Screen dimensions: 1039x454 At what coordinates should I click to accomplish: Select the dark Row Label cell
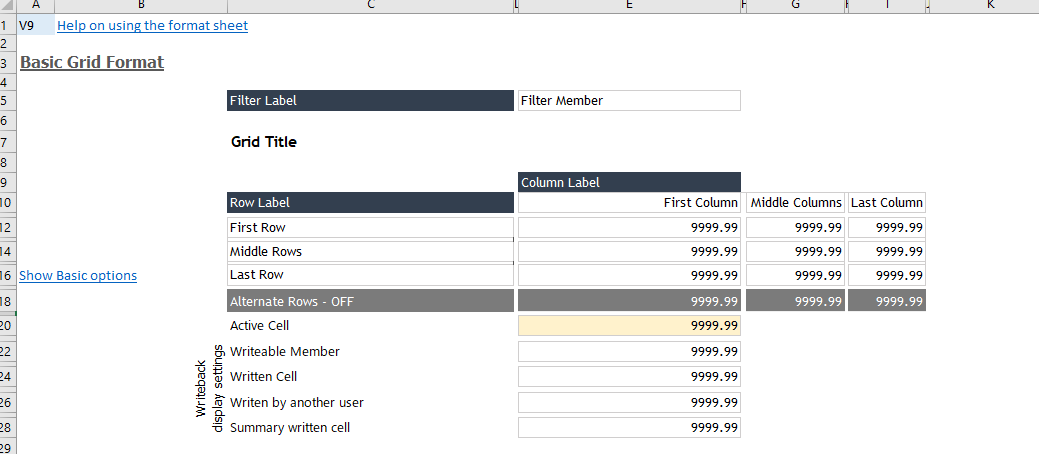point(370,203)
